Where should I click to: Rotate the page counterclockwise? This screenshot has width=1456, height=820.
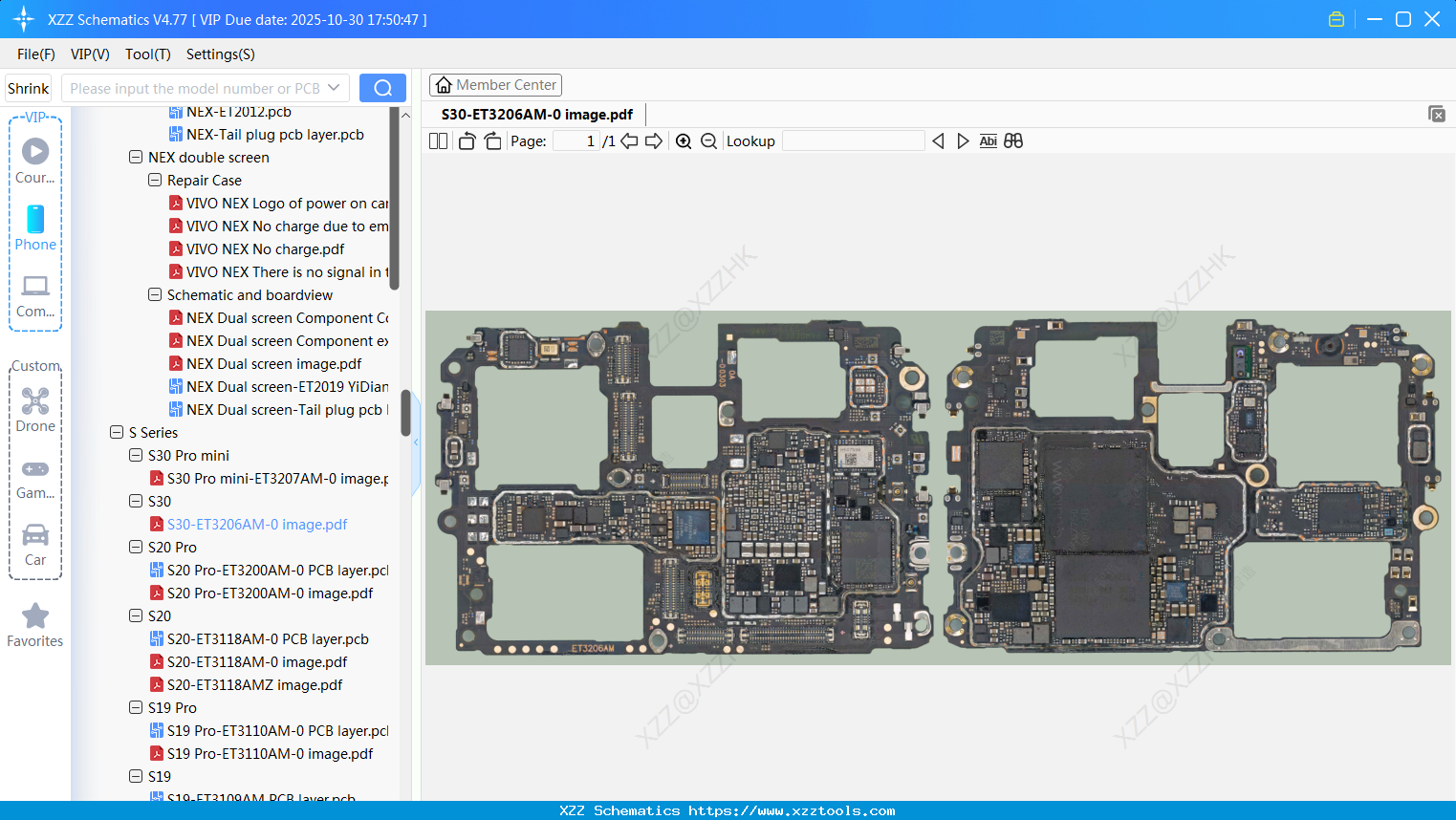click(467, 140)
